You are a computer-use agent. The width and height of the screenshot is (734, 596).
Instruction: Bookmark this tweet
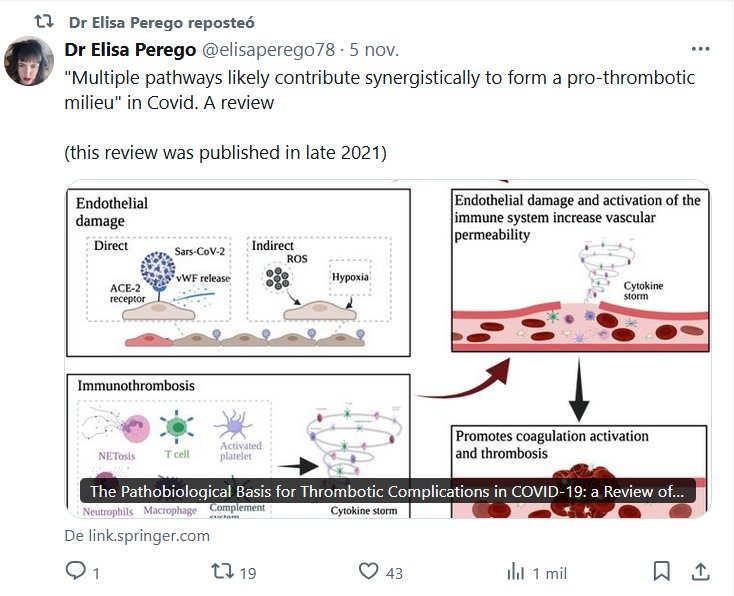click(661, 572)
